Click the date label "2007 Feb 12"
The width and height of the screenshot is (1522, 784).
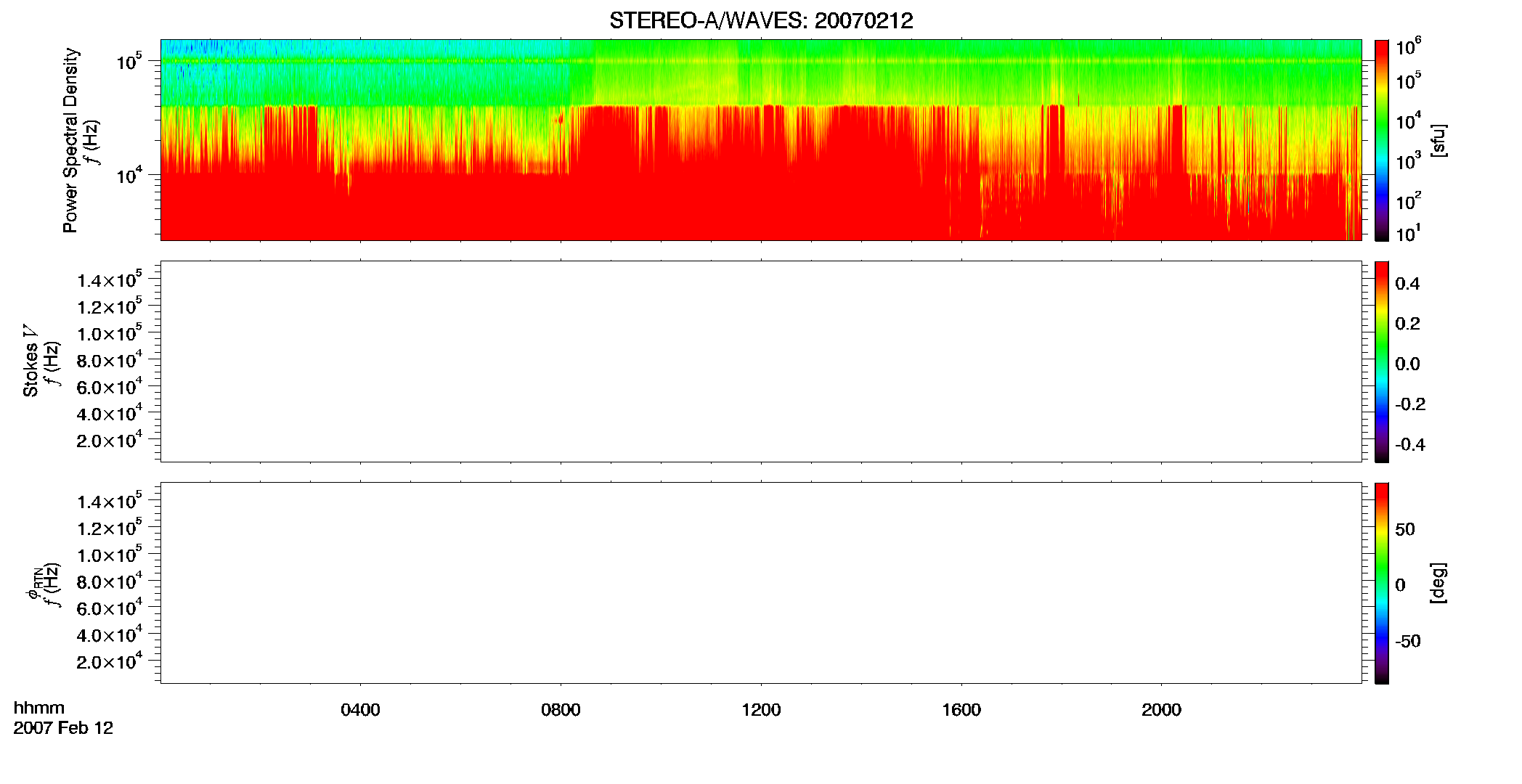click(x=63, y=728)
